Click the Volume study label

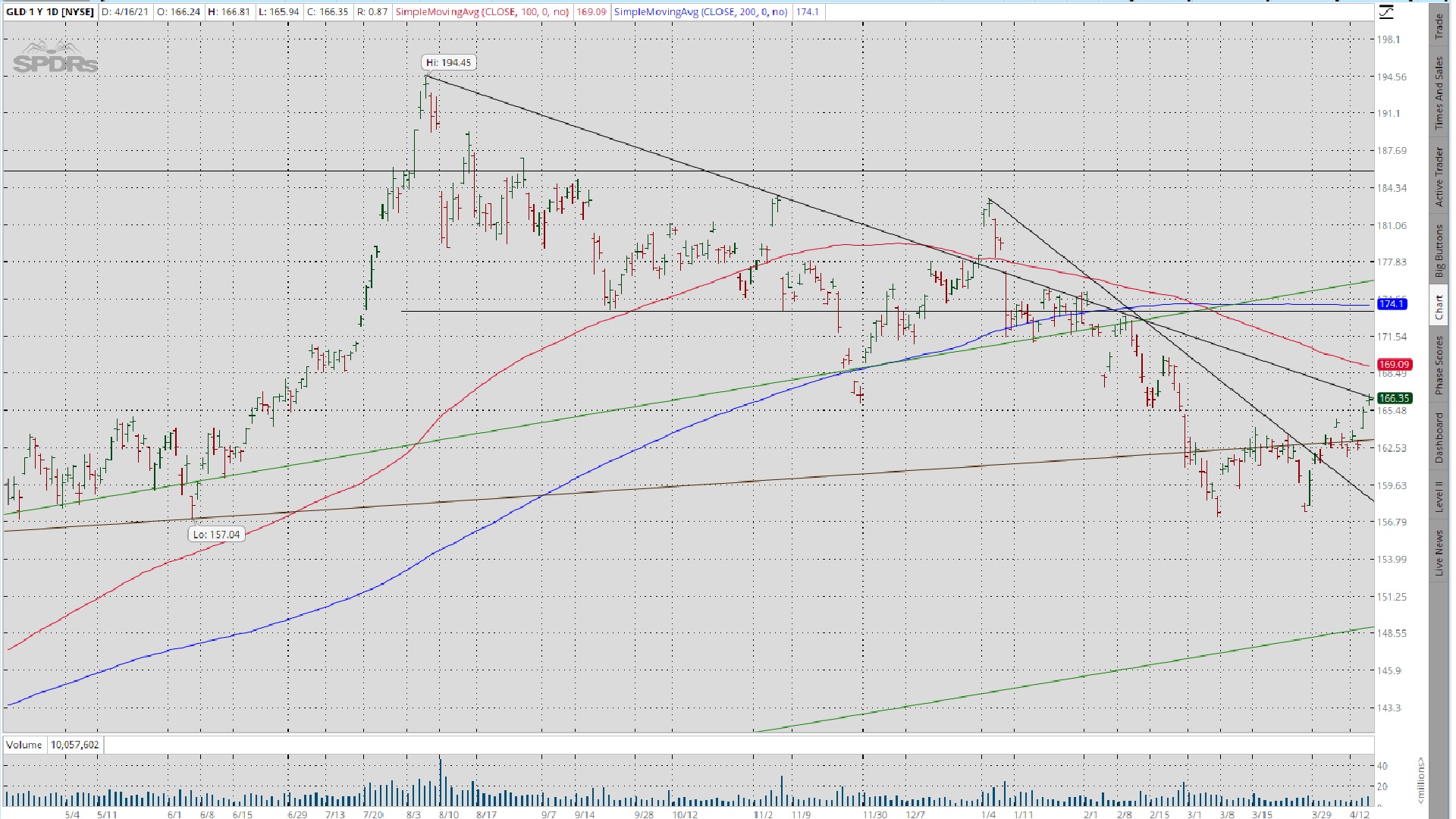[24, 745]
